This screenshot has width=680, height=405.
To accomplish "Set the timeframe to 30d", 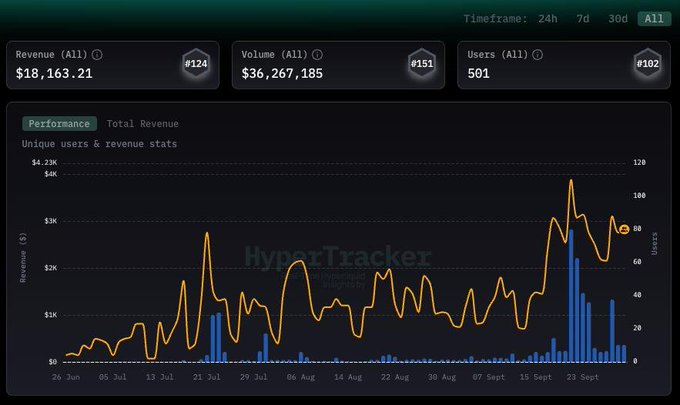I will click(618, 19).
